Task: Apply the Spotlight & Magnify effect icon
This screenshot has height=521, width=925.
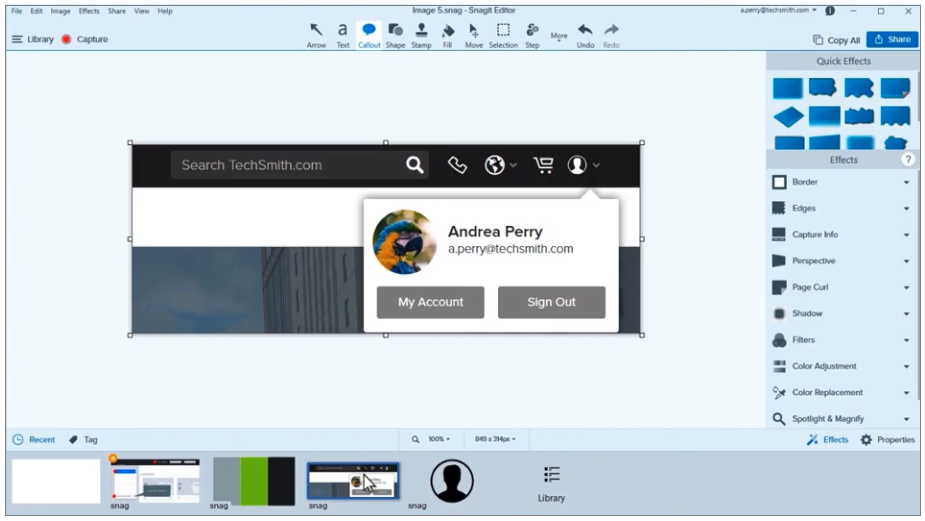Action: [779, 418]
